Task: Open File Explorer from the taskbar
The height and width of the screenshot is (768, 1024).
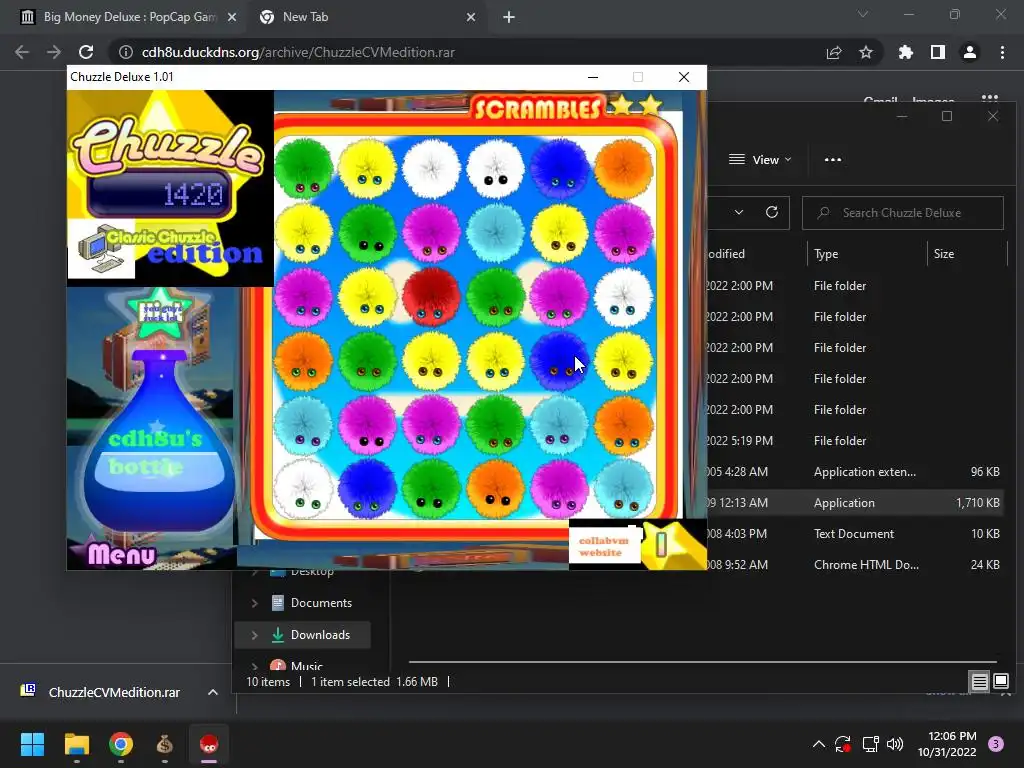Action: click(76, 744)
